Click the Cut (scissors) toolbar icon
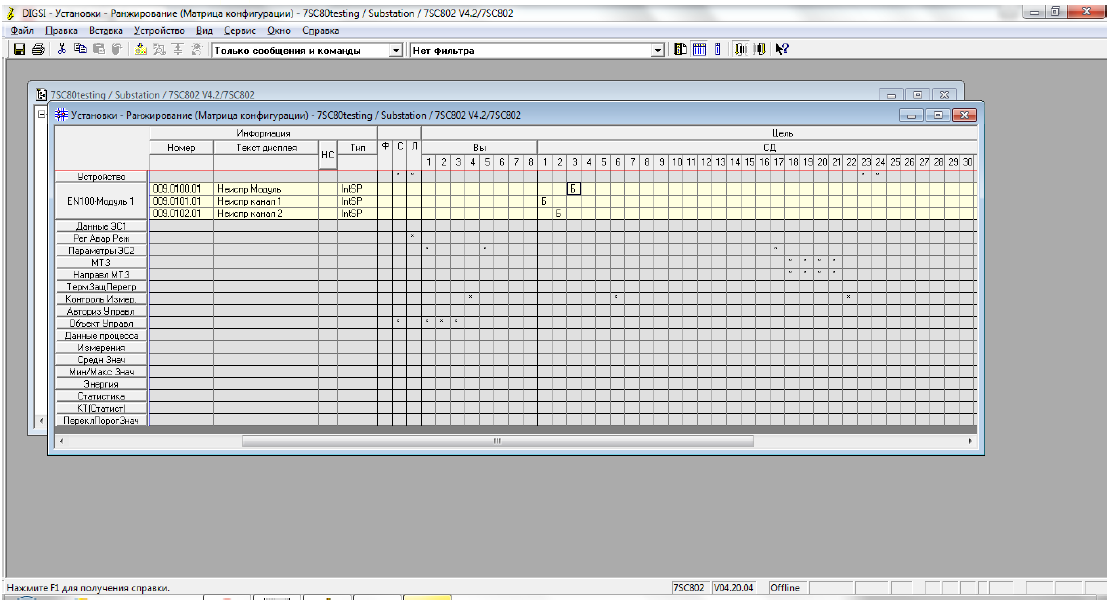 [62, 49]
